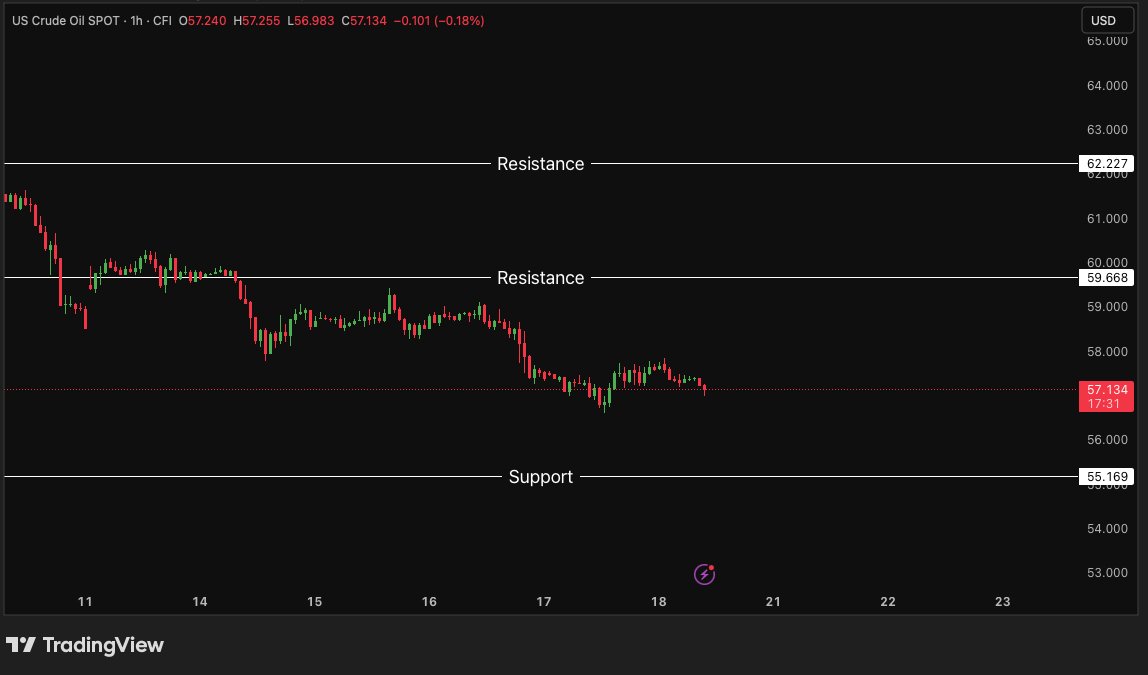Click the 53.000 price scale label
Screen dimensions: 1148x675
click(1107, 573)
